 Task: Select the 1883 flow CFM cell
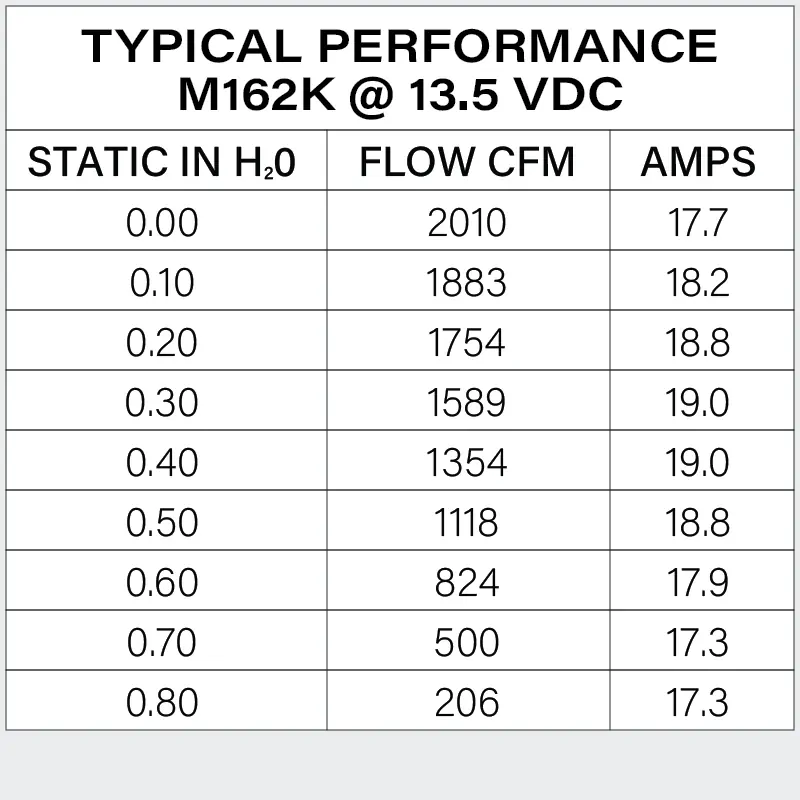(x=467, y=282)
